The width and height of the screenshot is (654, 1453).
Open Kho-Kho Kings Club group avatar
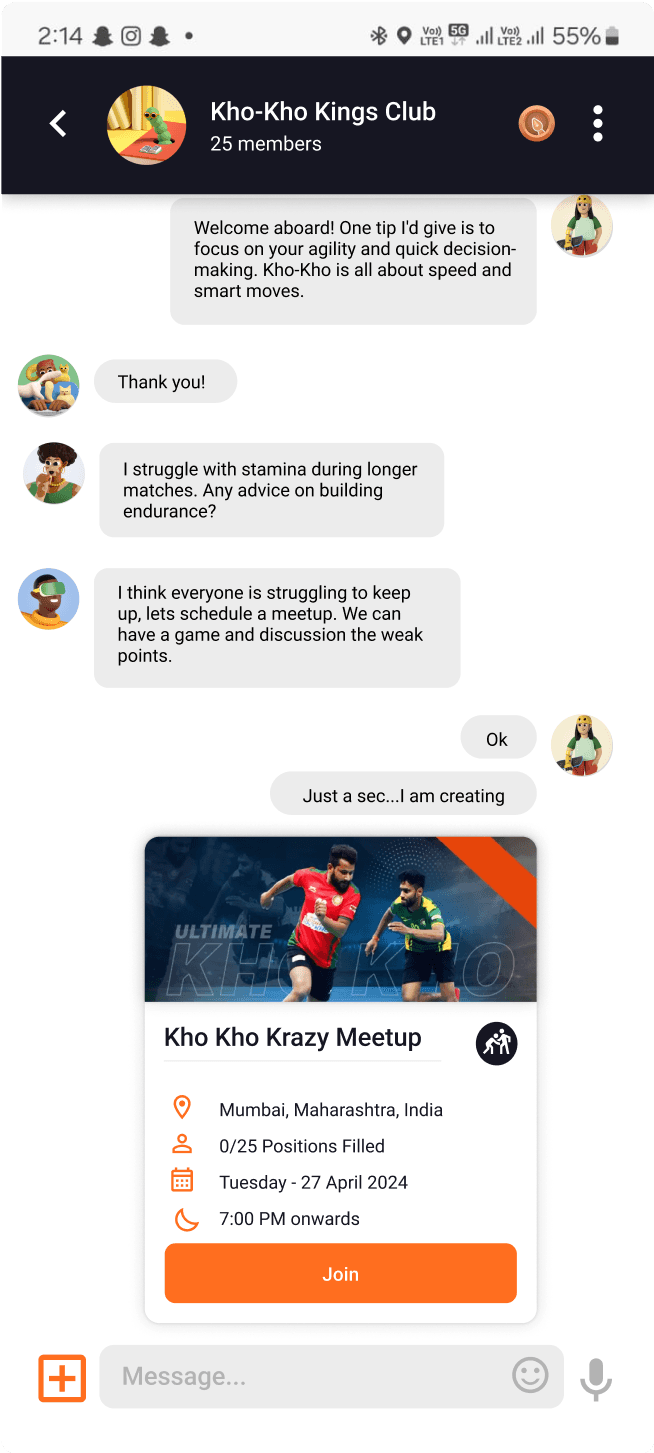pyautogui.click(x=146, y=124)
